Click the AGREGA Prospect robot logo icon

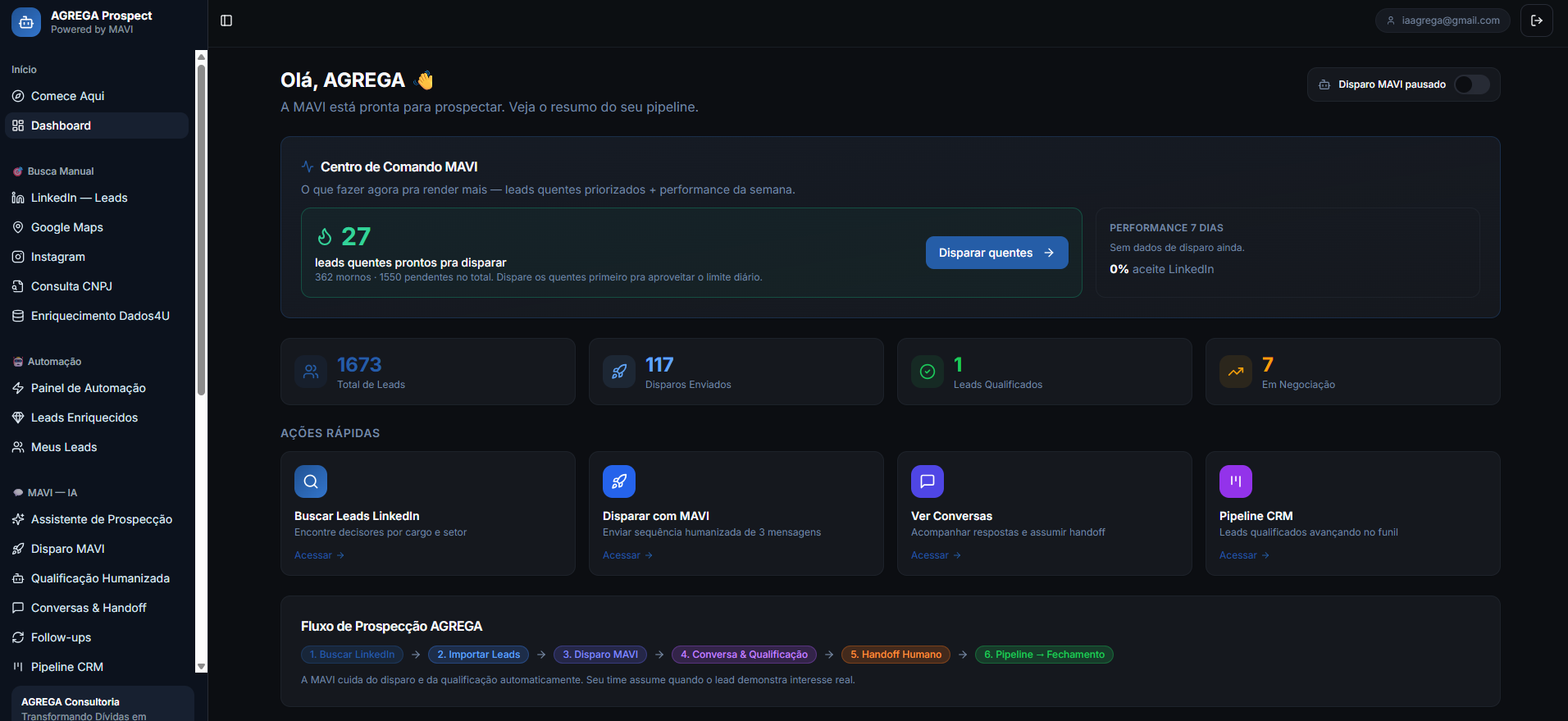(x=25, y=22)
